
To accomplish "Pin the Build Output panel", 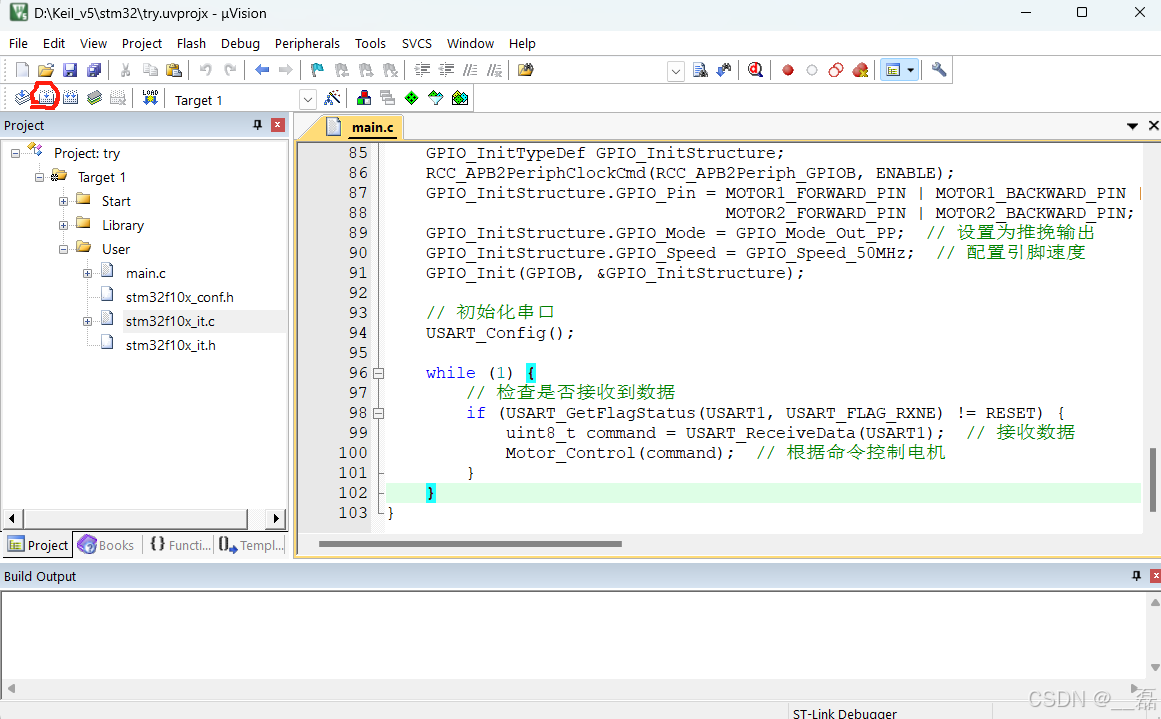I will [x=1137, y=576].
